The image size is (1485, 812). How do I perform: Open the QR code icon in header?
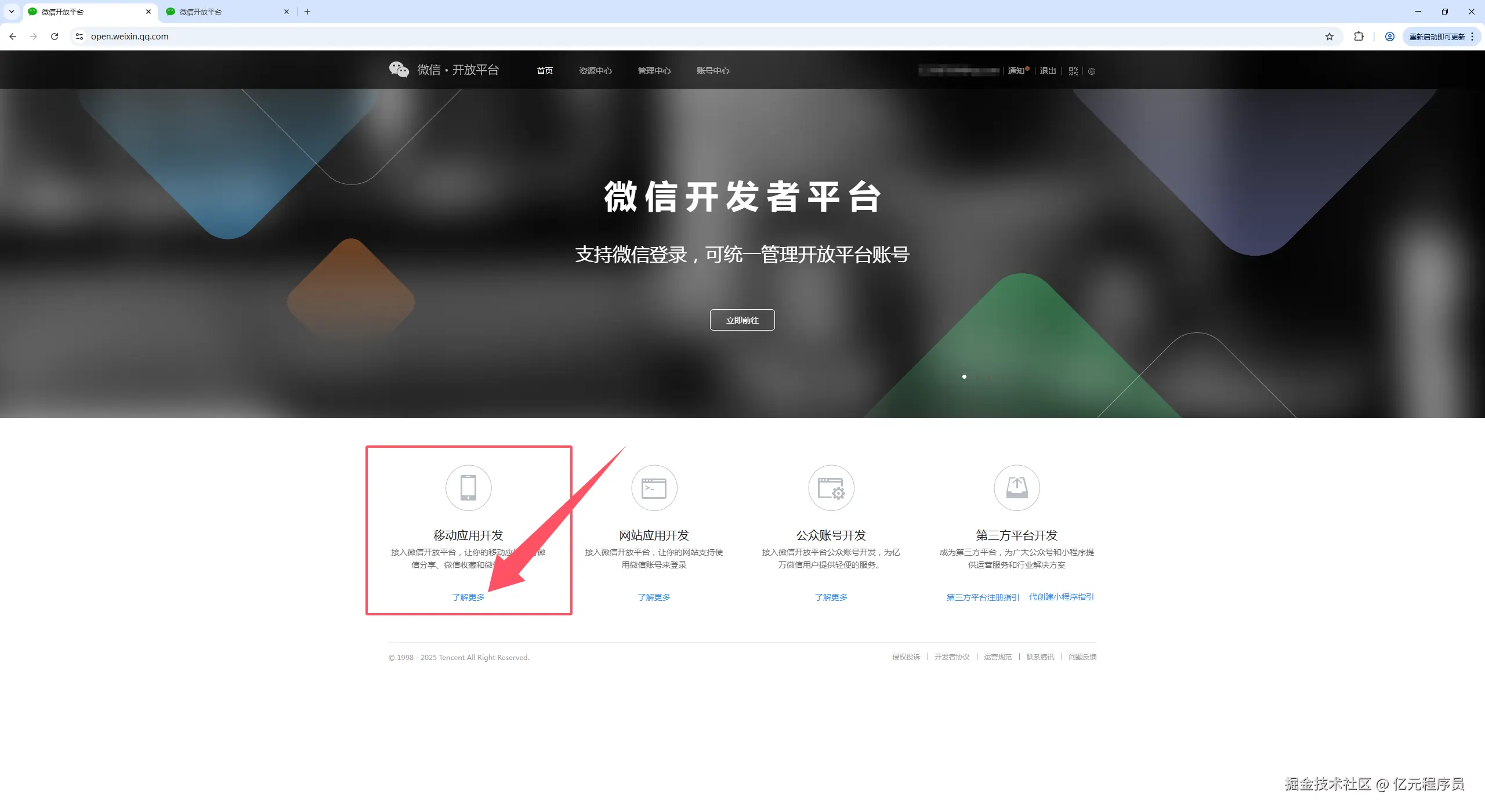point(1073,71)
